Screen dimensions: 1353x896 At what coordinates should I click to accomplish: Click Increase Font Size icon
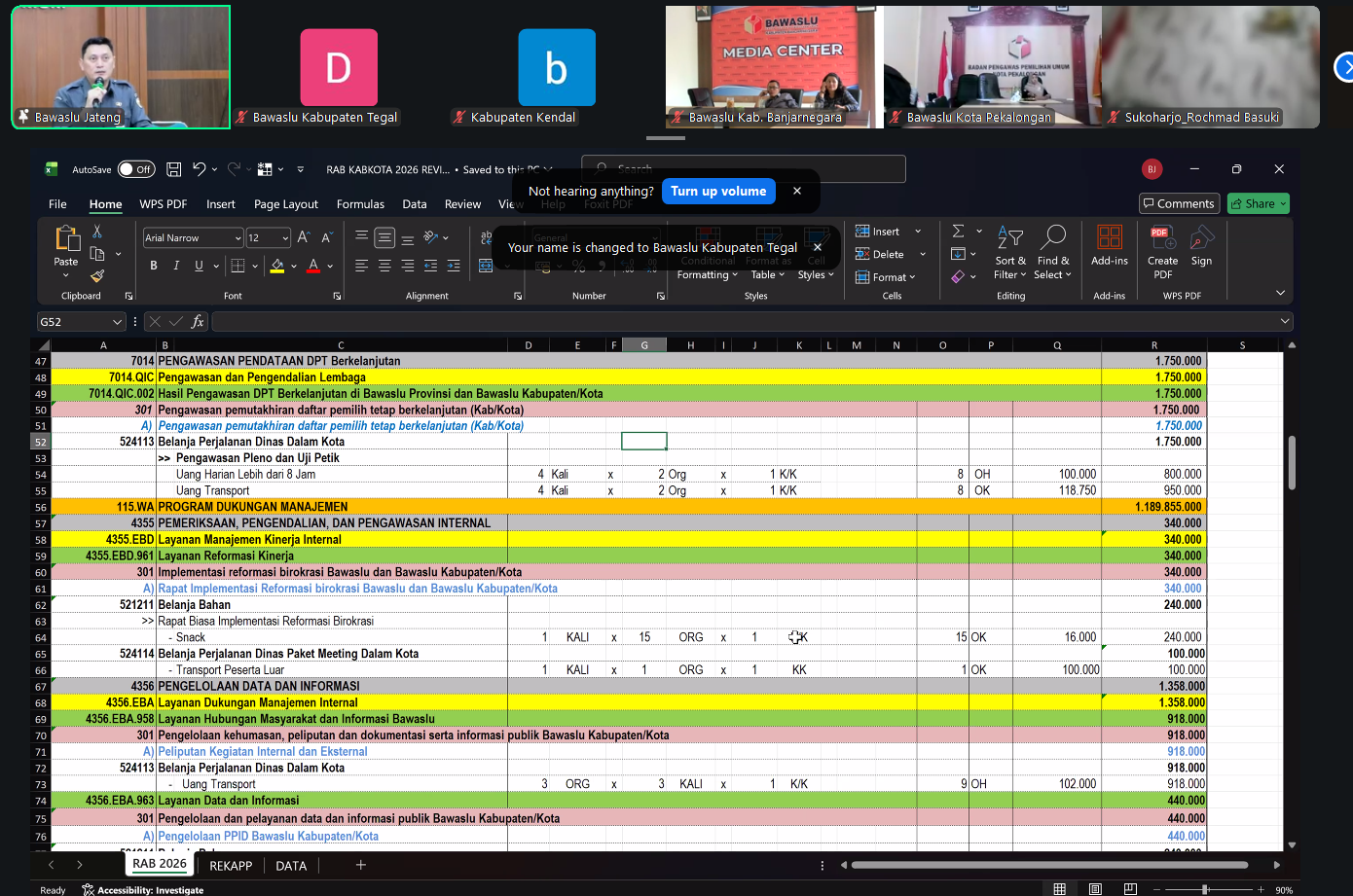point(304,237)
